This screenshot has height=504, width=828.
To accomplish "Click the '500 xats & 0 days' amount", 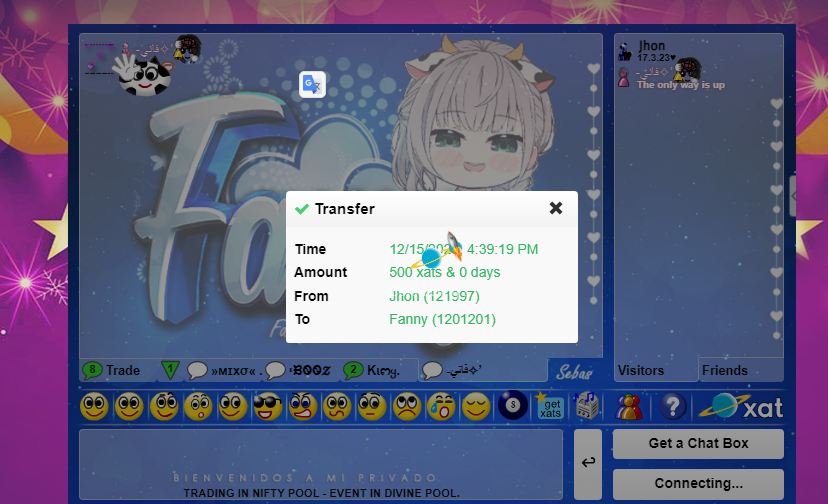I will click(x=445, y=273).
